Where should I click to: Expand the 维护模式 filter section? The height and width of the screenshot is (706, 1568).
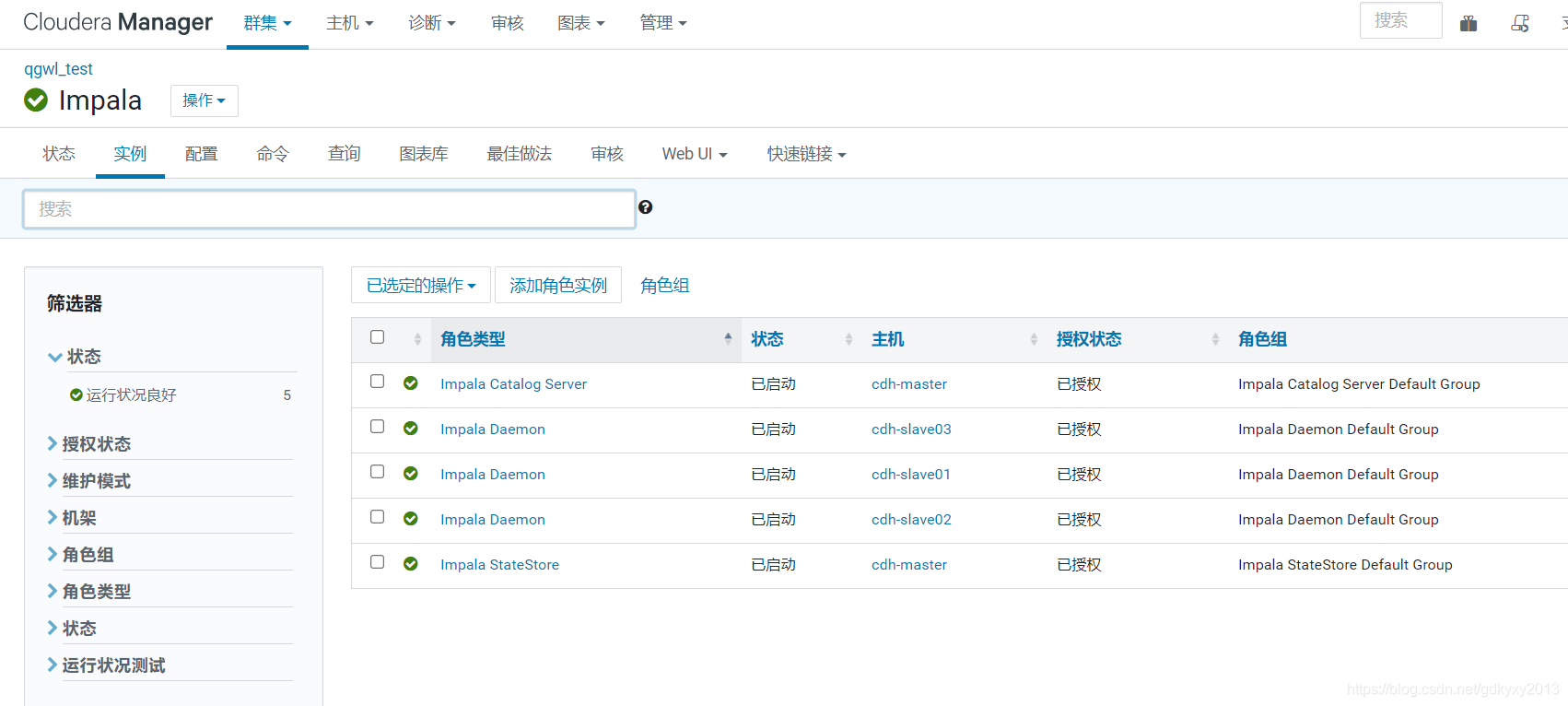[x=89, y=480]
